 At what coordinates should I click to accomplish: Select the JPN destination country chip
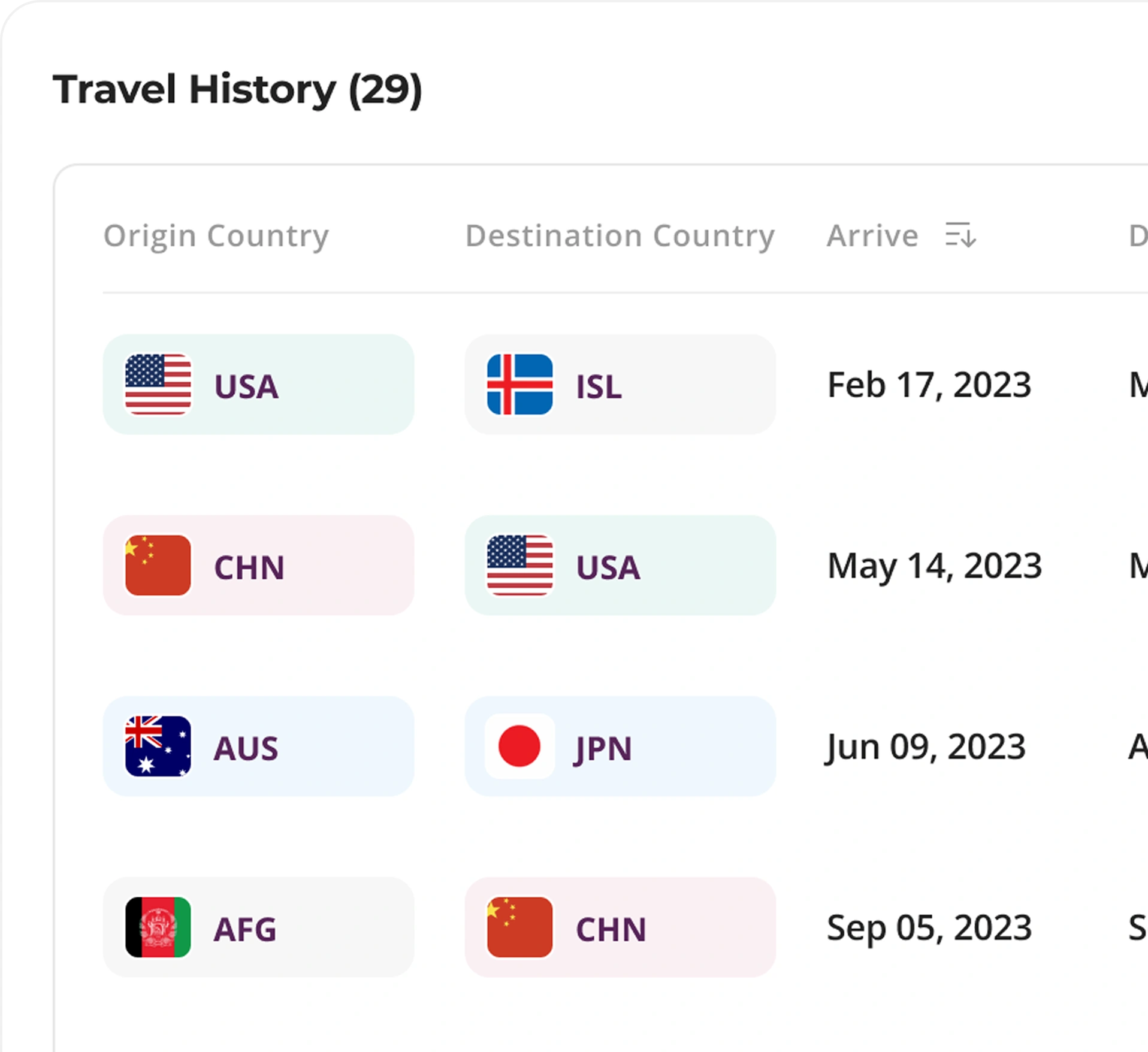click(x=620, y=746)
